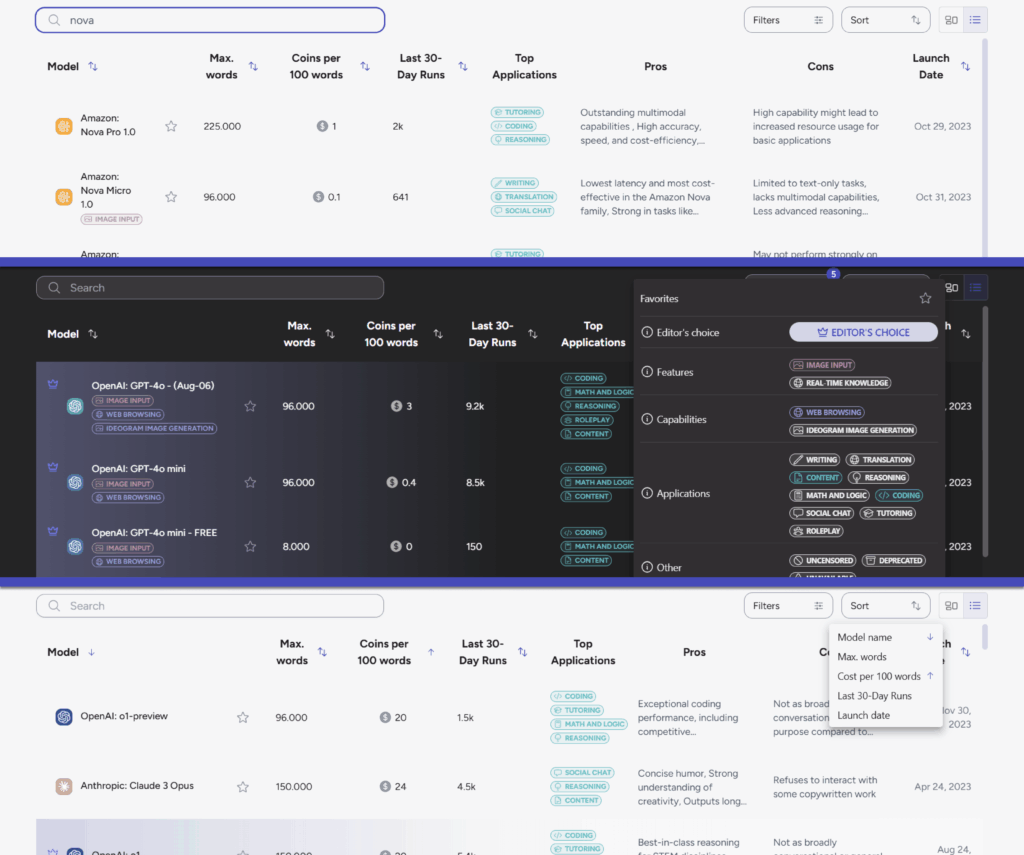
Task: Favorite Amazon Nova Micro 1.0 with star
Action: [171, 197]
